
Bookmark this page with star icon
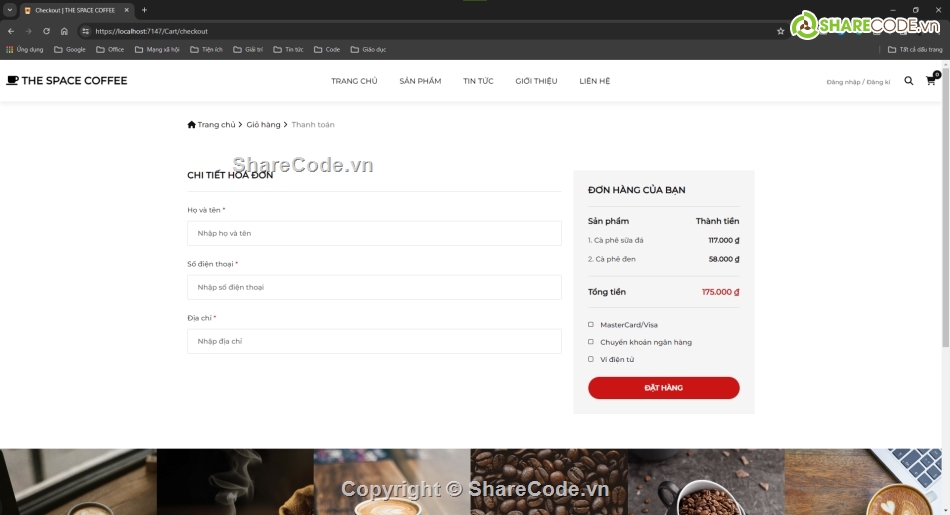coord(781,31)
